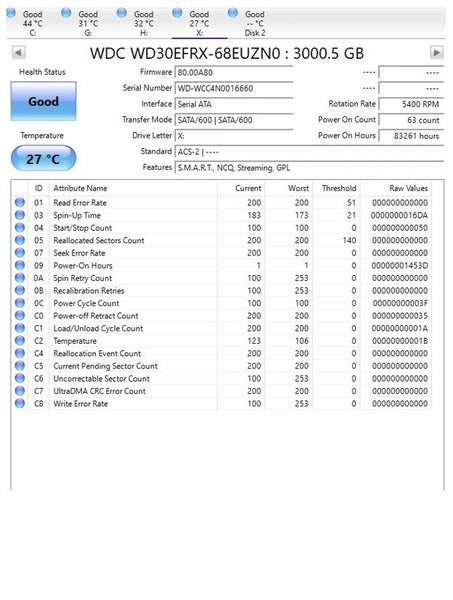The height and width of the screenshot is (600, 453).
Task: Click status icon of Seek Error Rate row
Action: click(20, 253)
